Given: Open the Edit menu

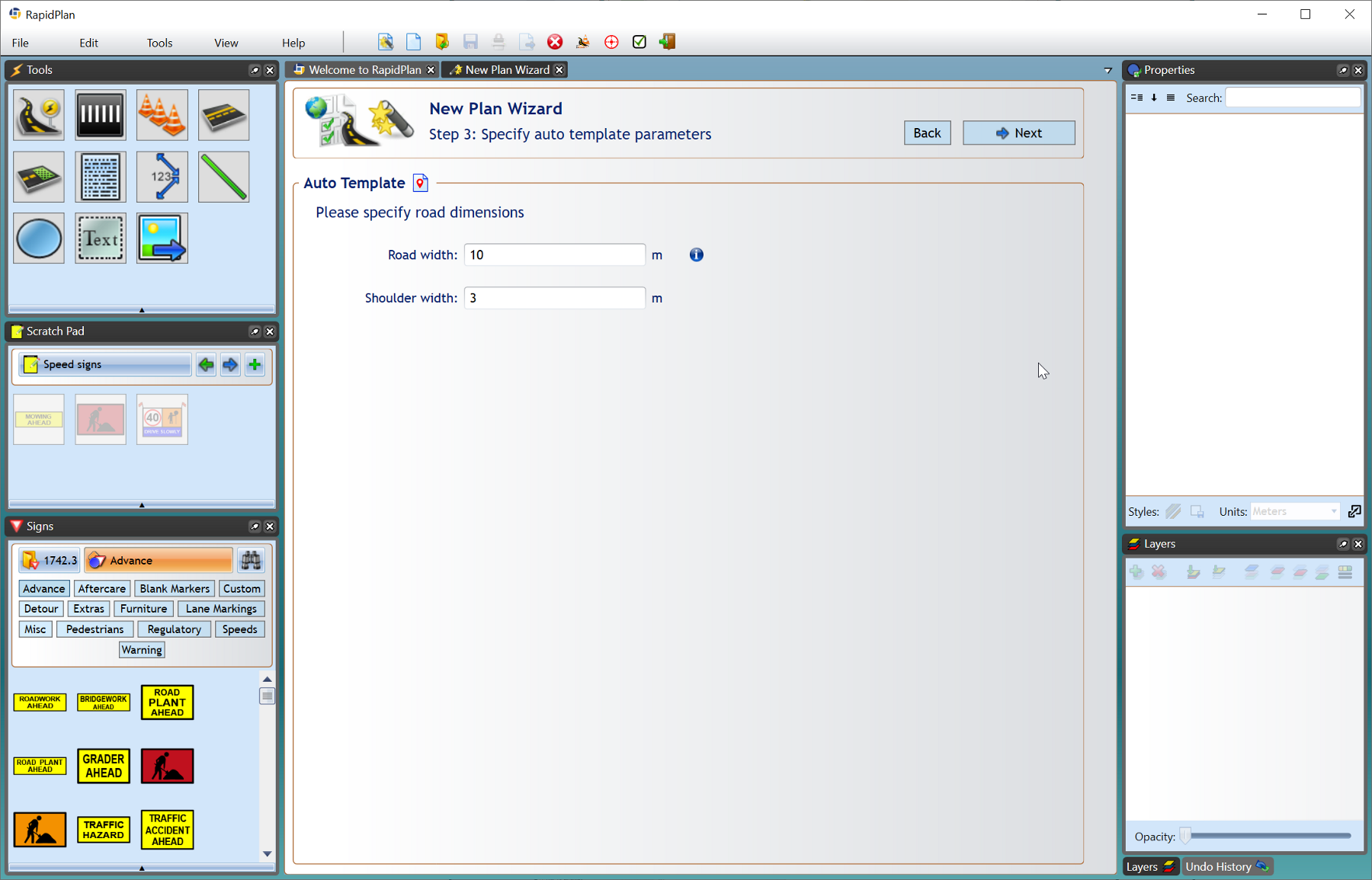Looking at the screenshot, I should coord(88,43).
